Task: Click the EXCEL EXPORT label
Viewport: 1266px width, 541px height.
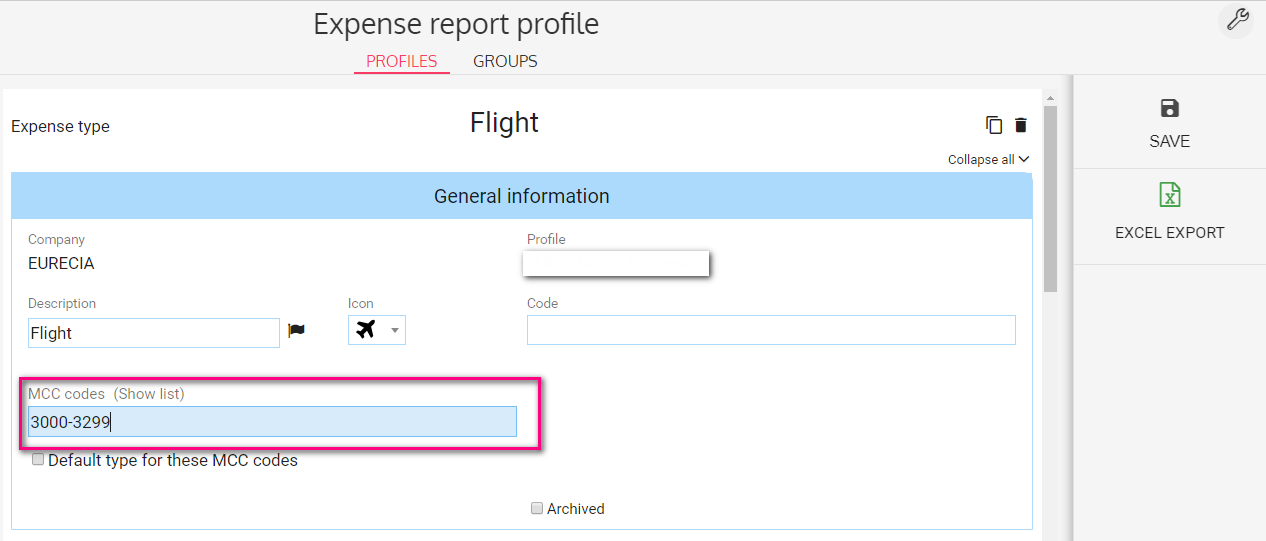Action: click(x=1169, y=233)
